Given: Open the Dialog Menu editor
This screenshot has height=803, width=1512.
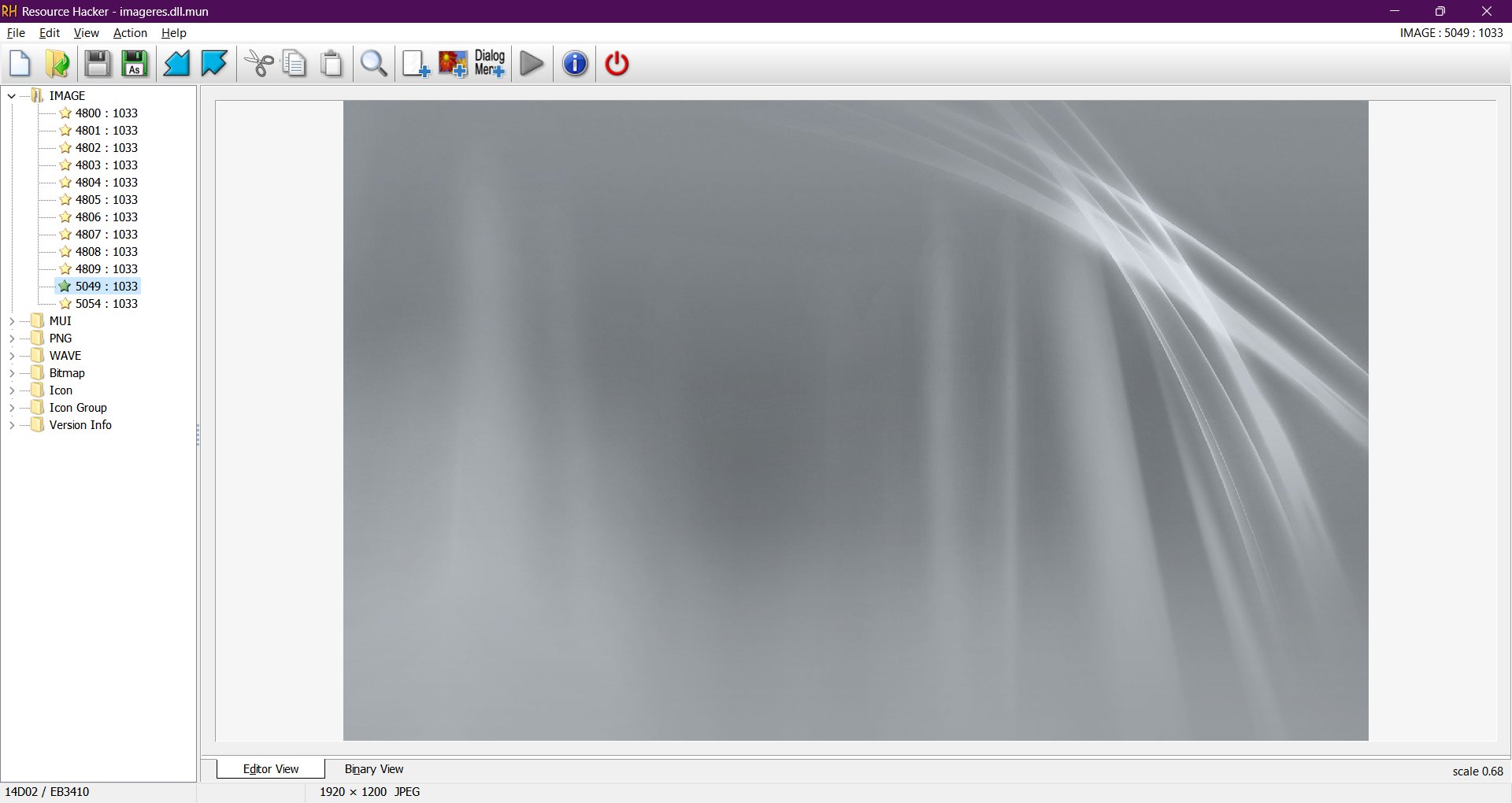Looking at the screenshot, I should point(490,64).
